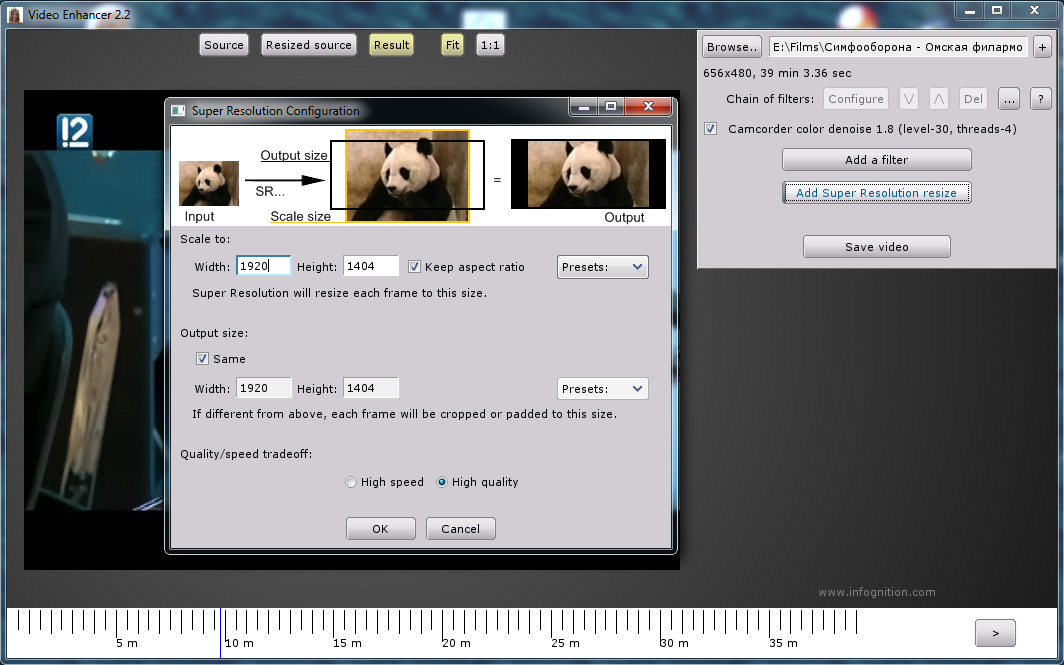Image resolution: width=1064 pixels, height=665 pixels.
Task: Click the Scale to Width input field
Action: pyautogui.click(x=264, y=266)
